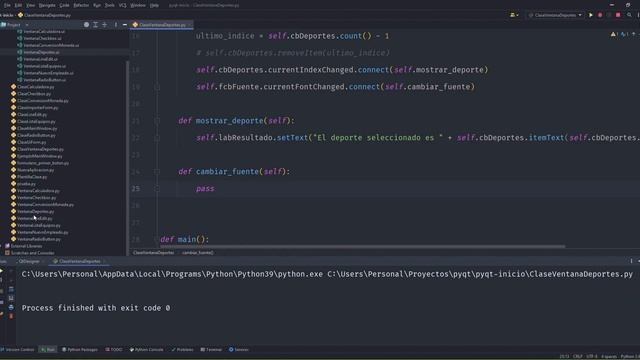Open the Navigate menu
The height and width of the screenshot is (360, 640).
click(47, 5)
